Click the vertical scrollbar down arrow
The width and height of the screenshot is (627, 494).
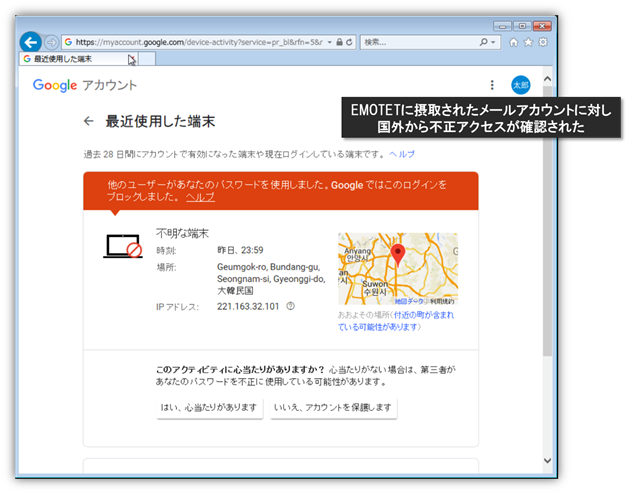pyautogui.click(x=547, y=461)
